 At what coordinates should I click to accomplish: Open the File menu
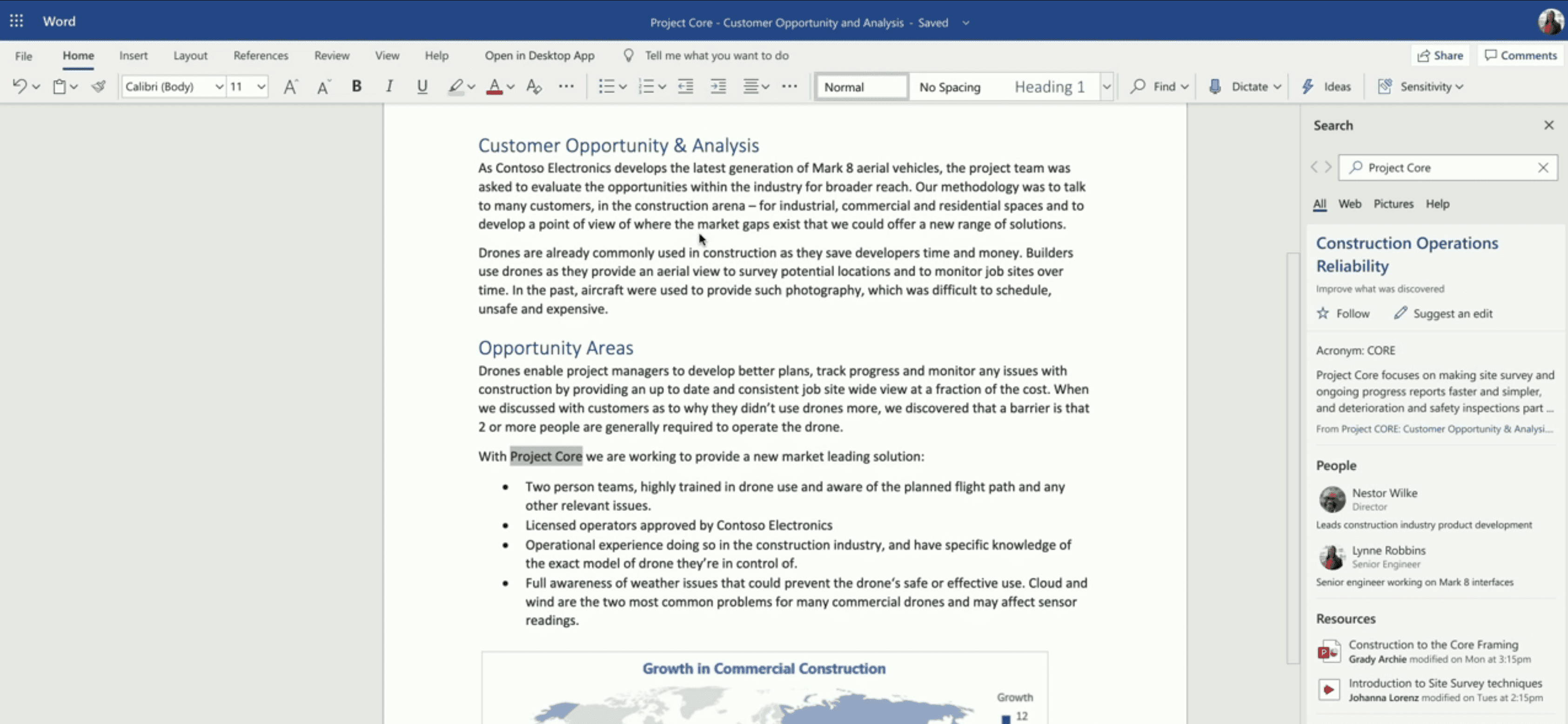tap(24, 56)
